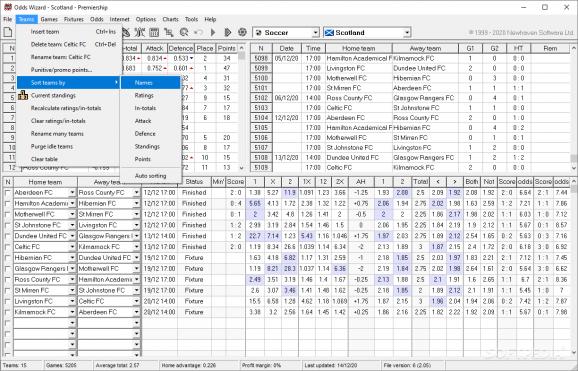
Task: Choose Purge idle teams
Action: pos(69,146)
